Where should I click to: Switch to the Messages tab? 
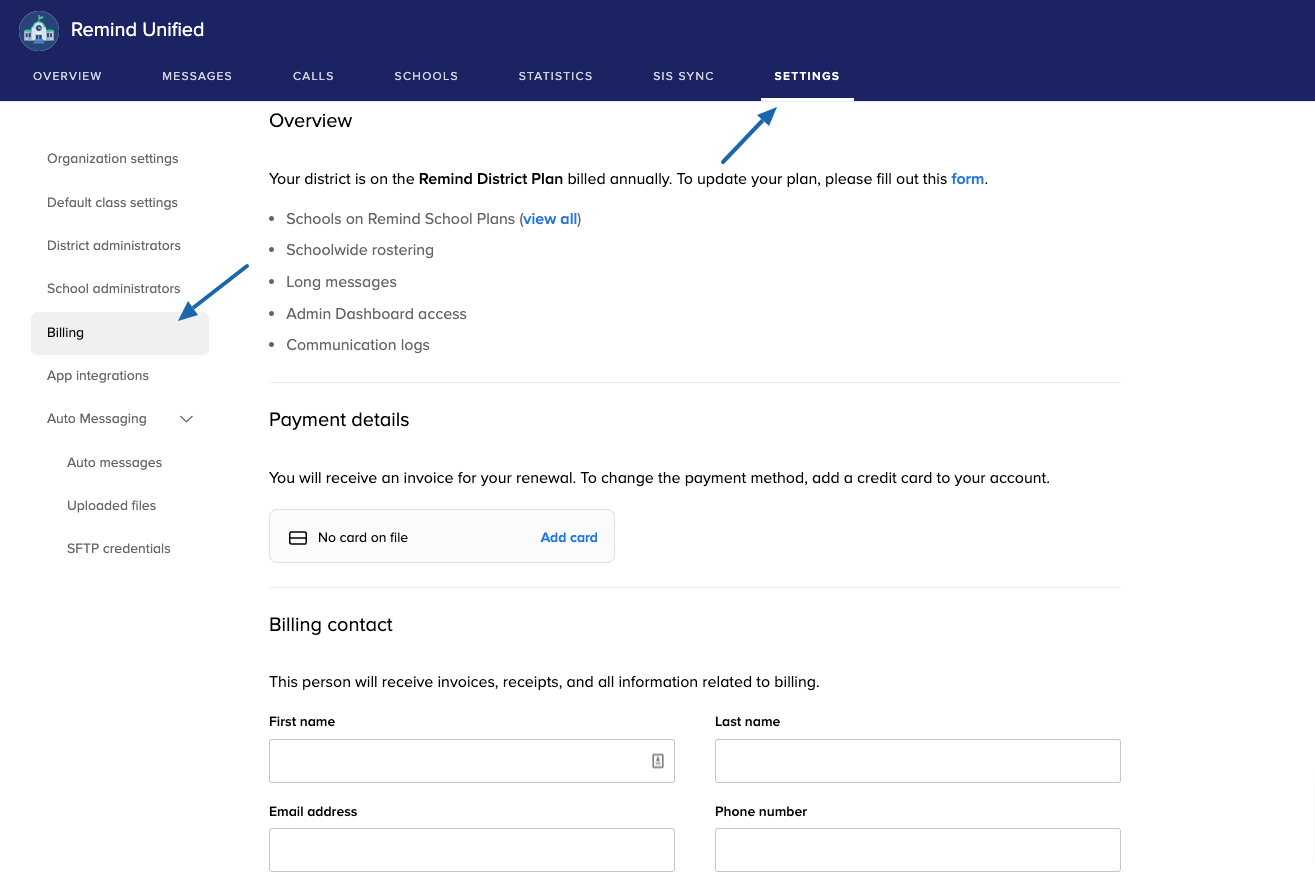(197, 76)
